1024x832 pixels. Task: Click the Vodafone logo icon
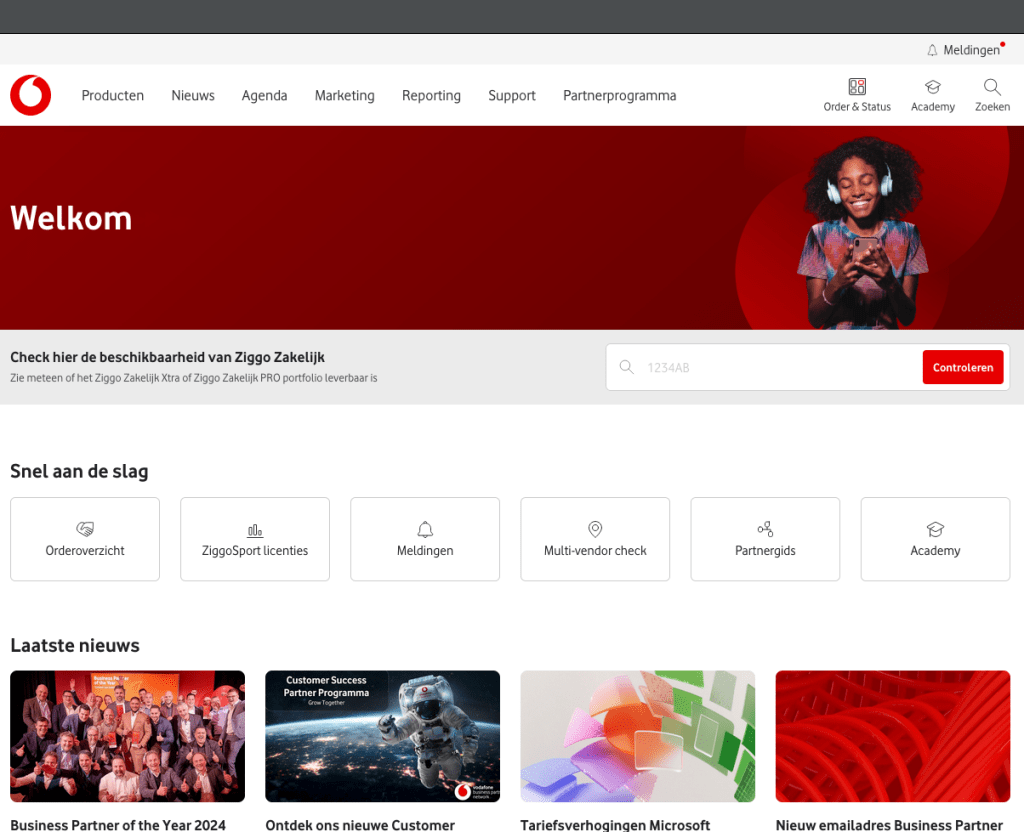(31, 95)
